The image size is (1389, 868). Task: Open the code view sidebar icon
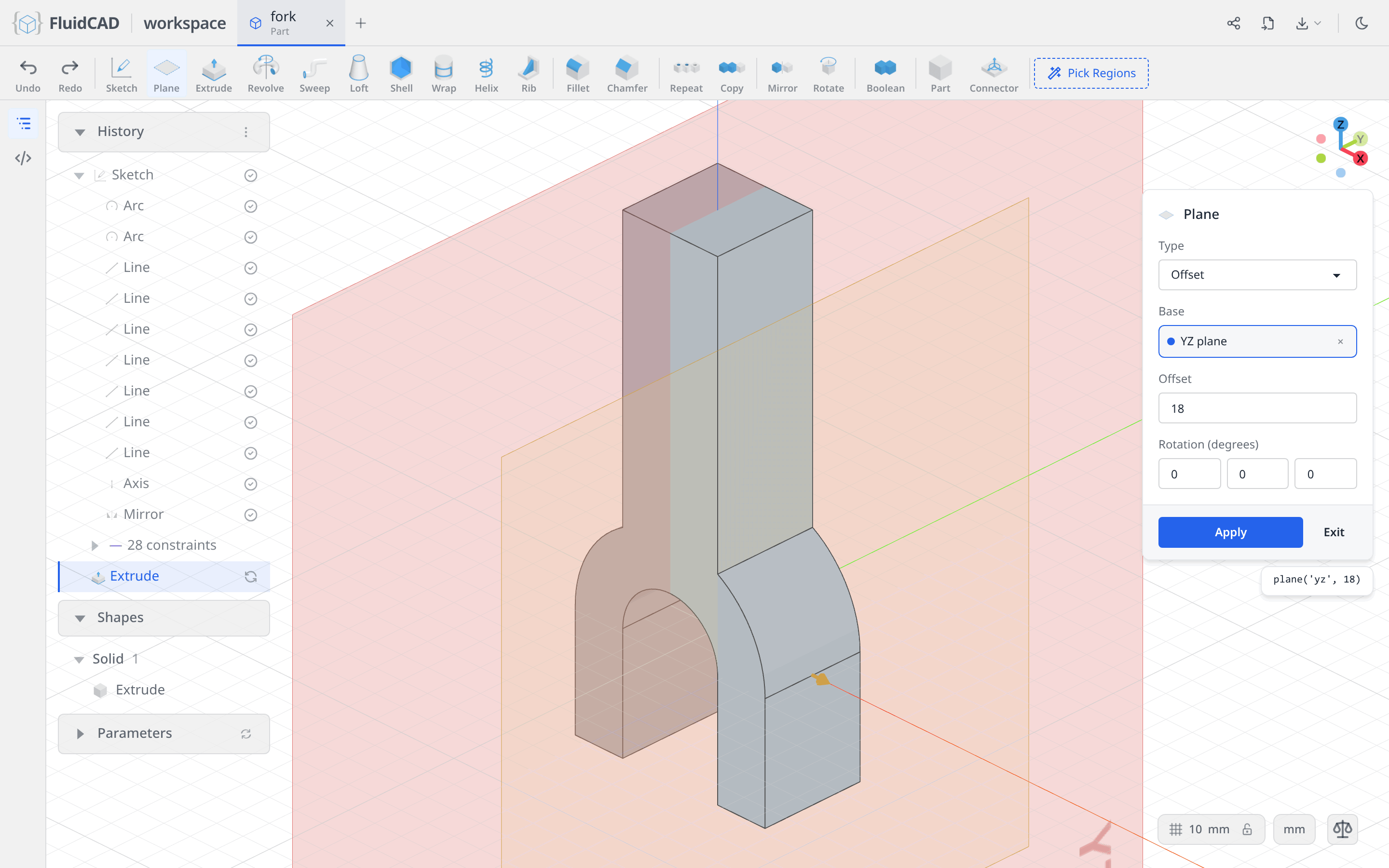(24, 158)
